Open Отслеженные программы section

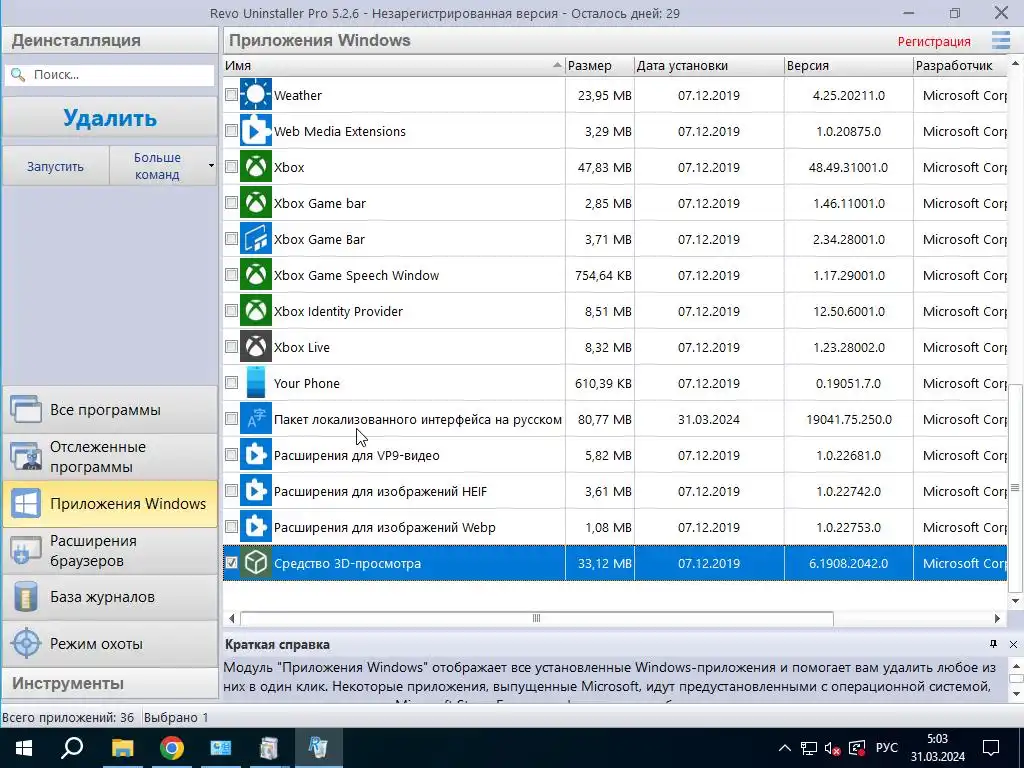pyautogui.click(x=110, y=456)
